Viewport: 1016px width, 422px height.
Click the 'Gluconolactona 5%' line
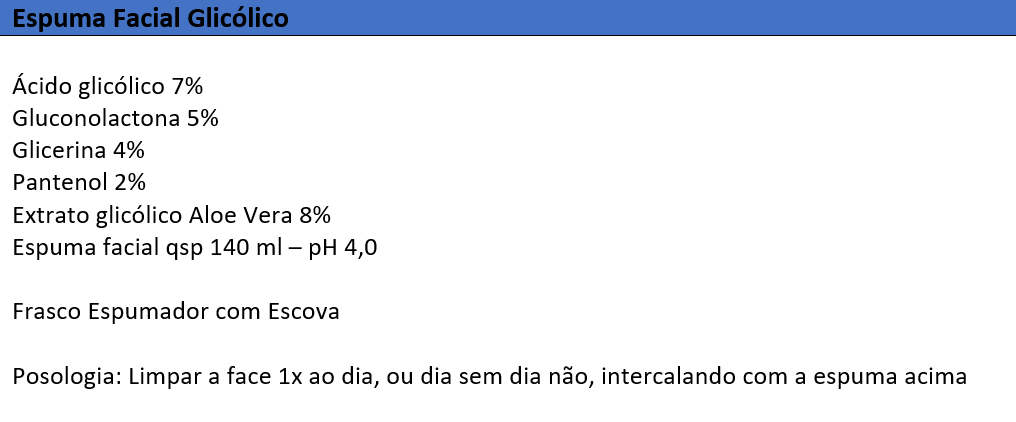115,119
